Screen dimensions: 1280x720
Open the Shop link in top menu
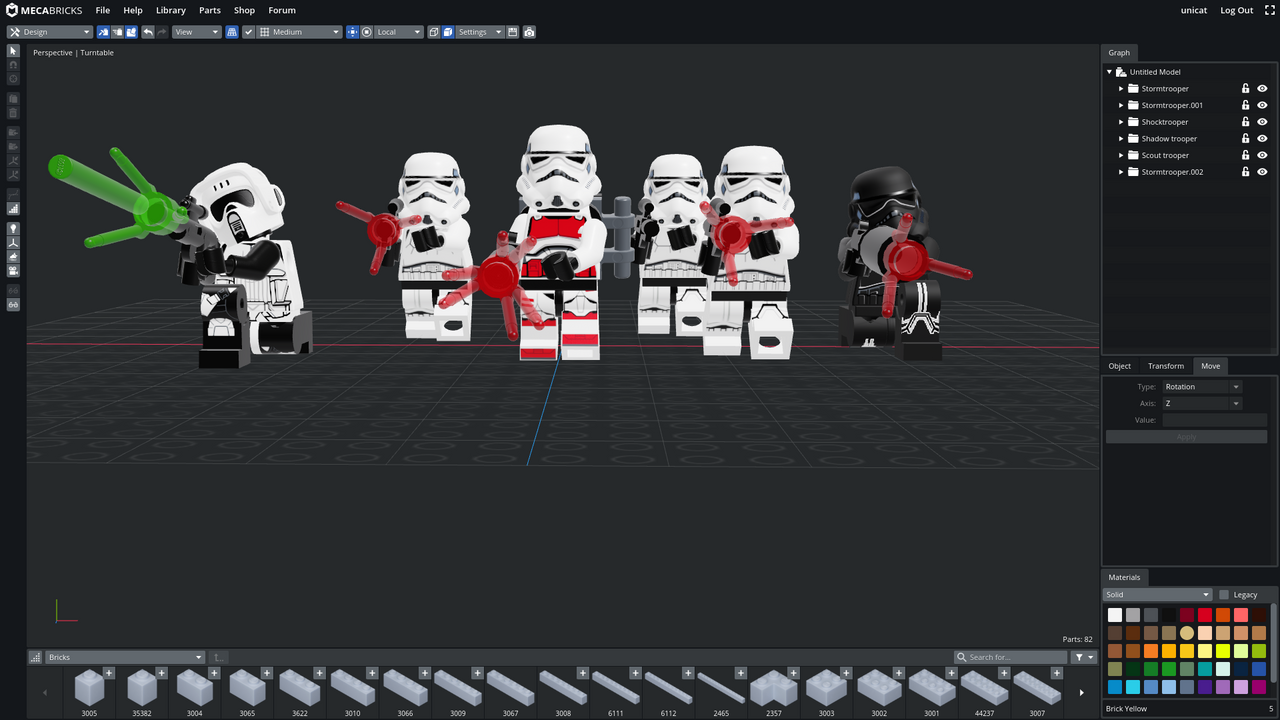(x=244, y=10)
